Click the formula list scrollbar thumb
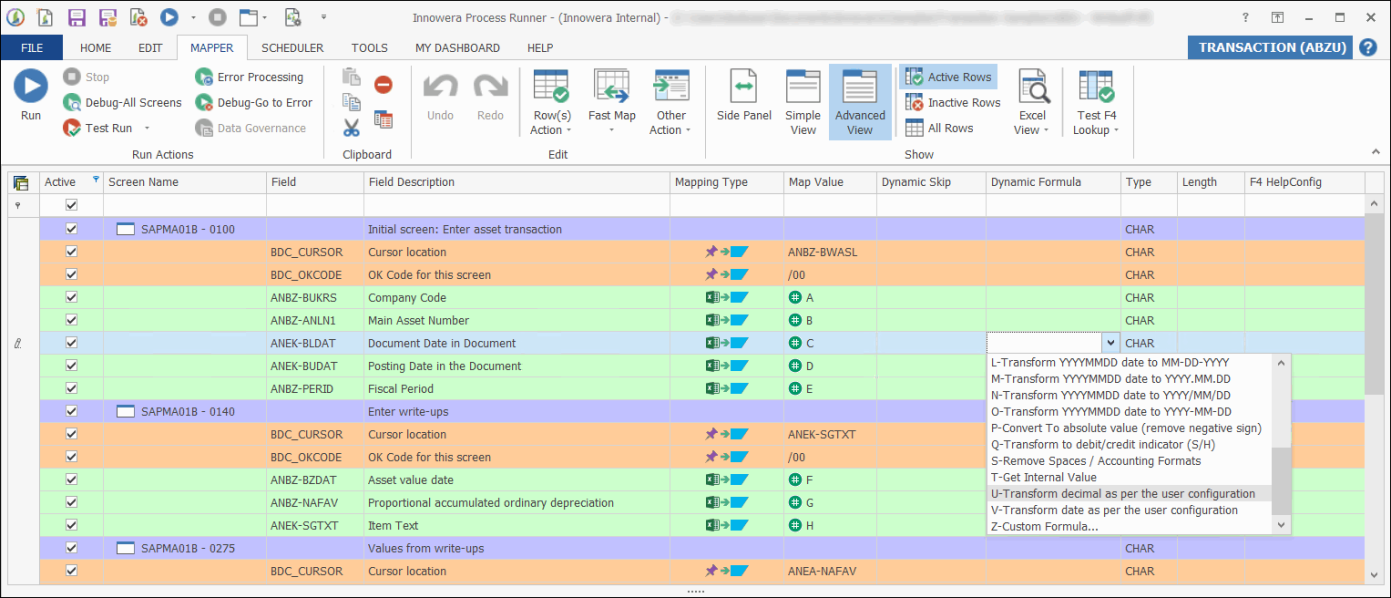Screen dimensions: 1391x598 point(1280,482)
